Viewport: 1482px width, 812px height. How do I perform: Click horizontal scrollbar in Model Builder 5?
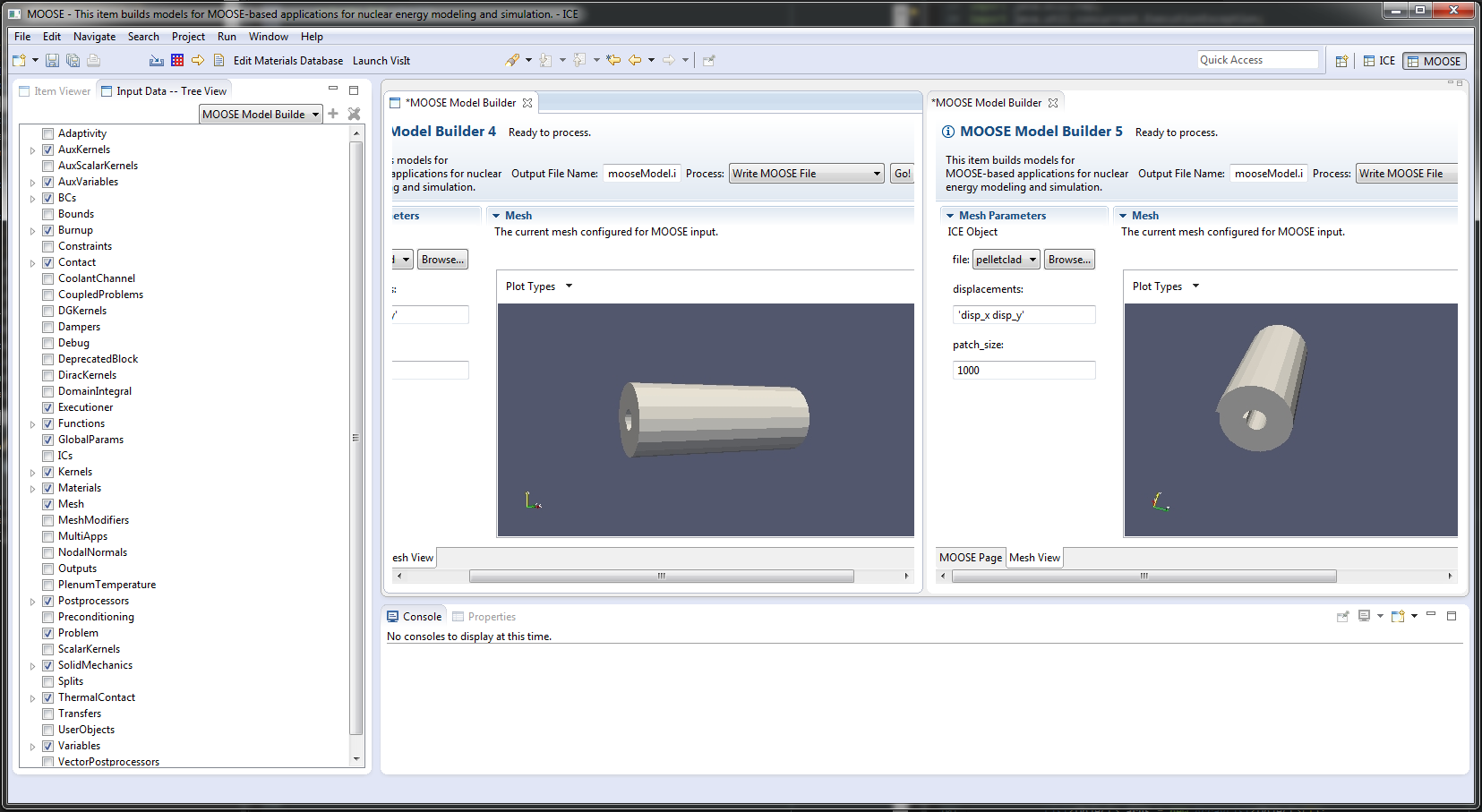tap(1144, 577)
